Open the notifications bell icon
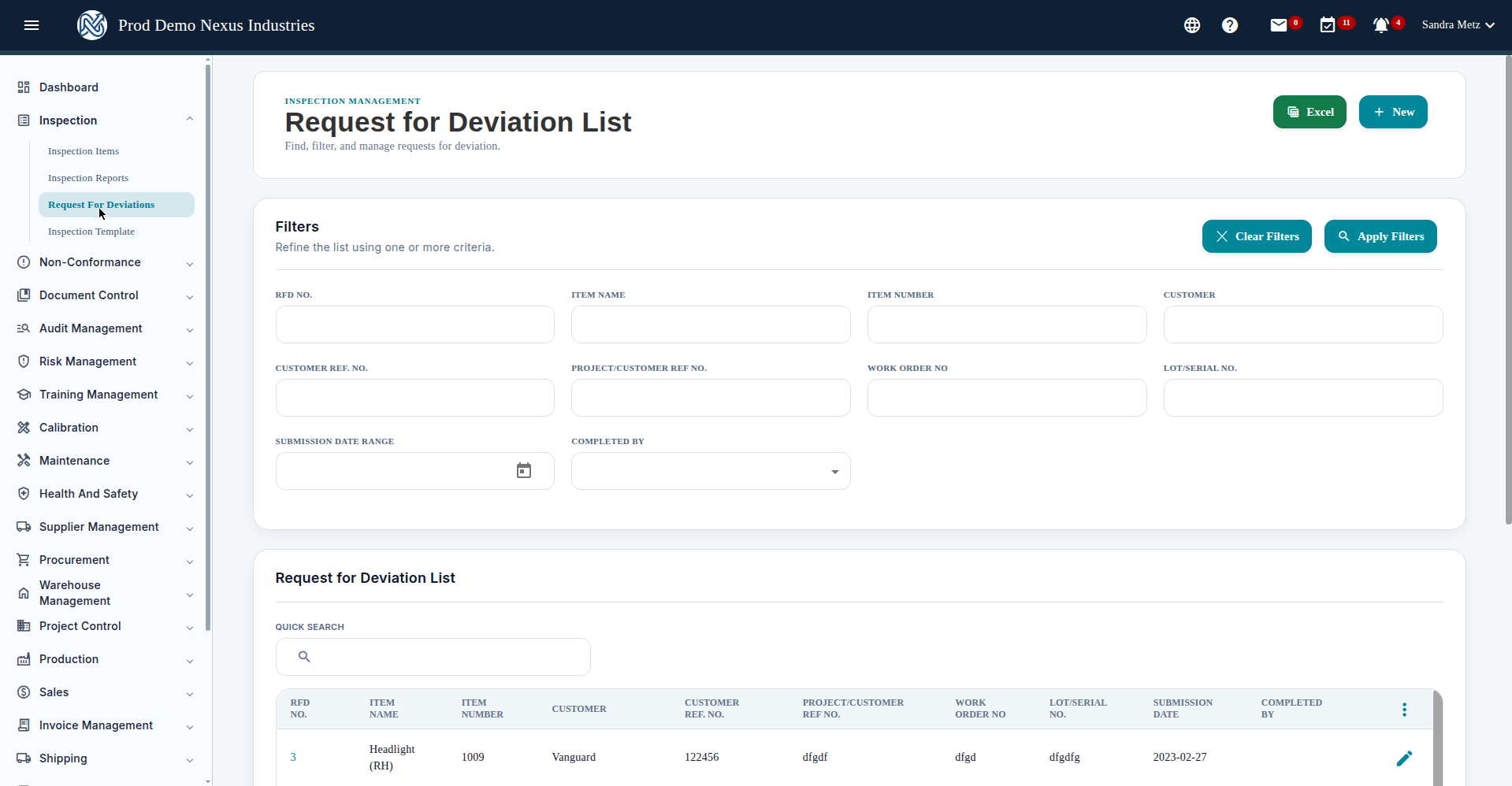The width and height of the screenshot is (1512, 786). click(1380, 25)
